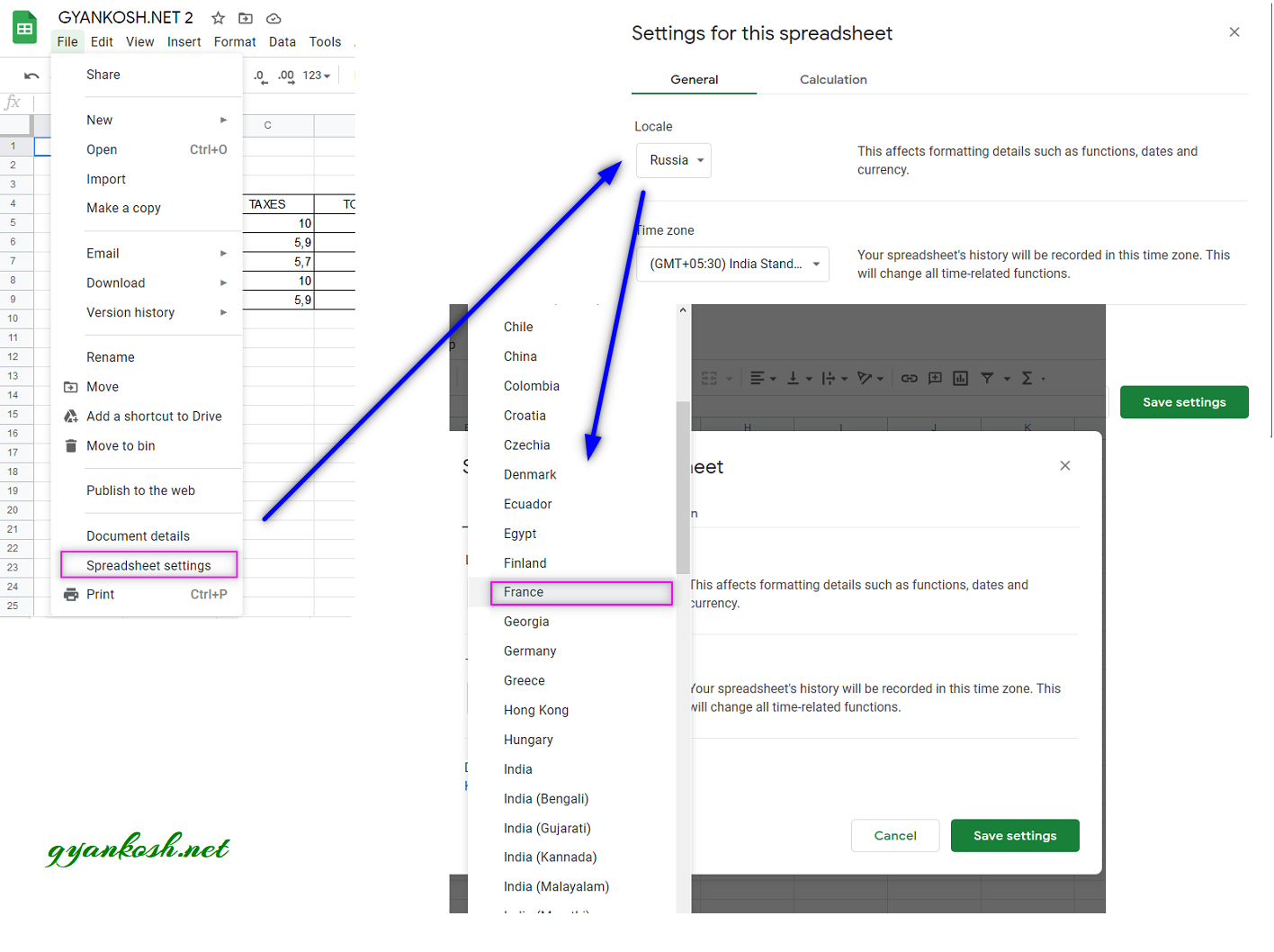Click Cancel in the lower dialog
The image size is (1274, 952).
click(895, 835)
